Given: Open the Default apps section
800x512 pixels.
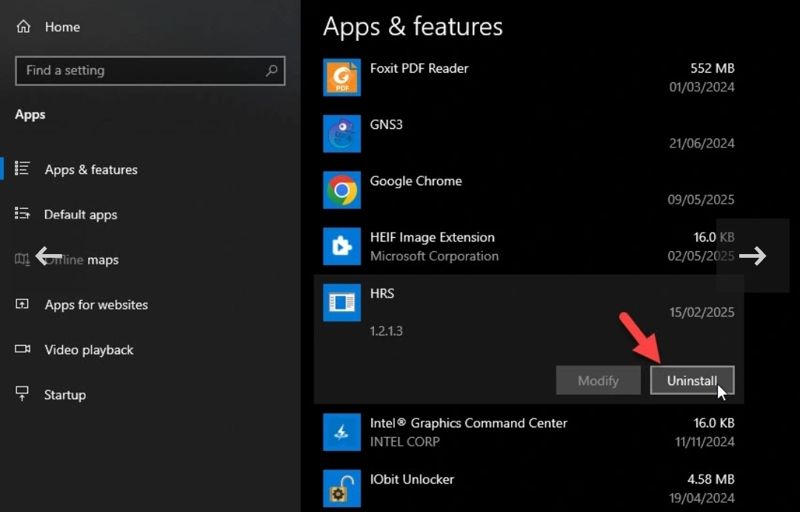Looking at the screenshot, I should point(80,215).
